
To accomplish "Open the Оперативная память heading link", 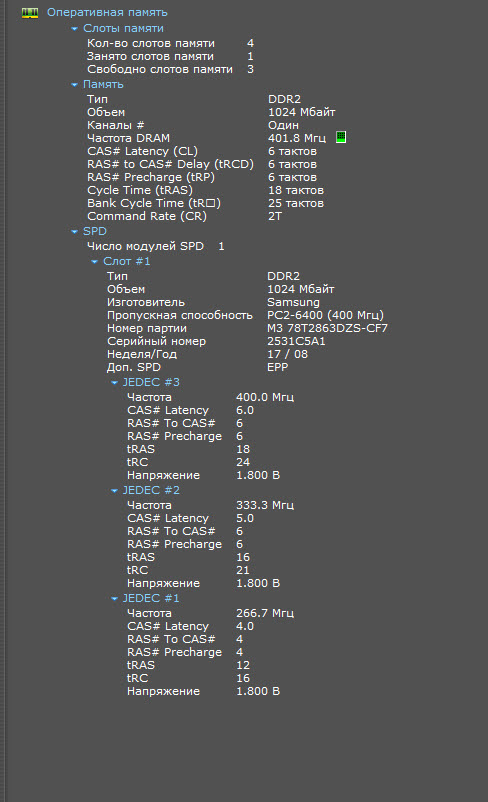I will tap(107, 12).
